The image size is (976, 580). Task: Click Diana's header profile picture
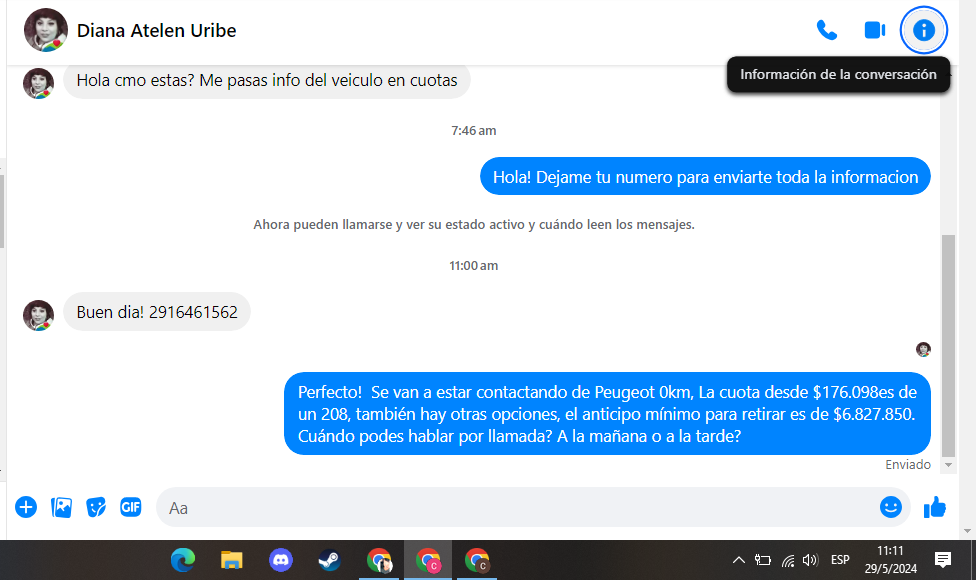click(x=45, y=30)
